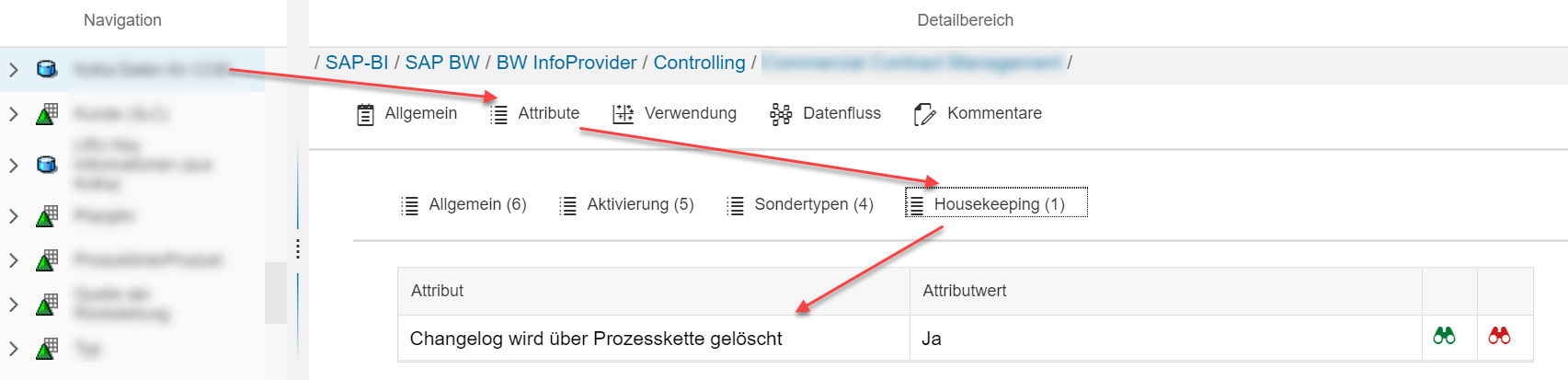Open the Aktivierung (5) tab

(x=639, y=204)
